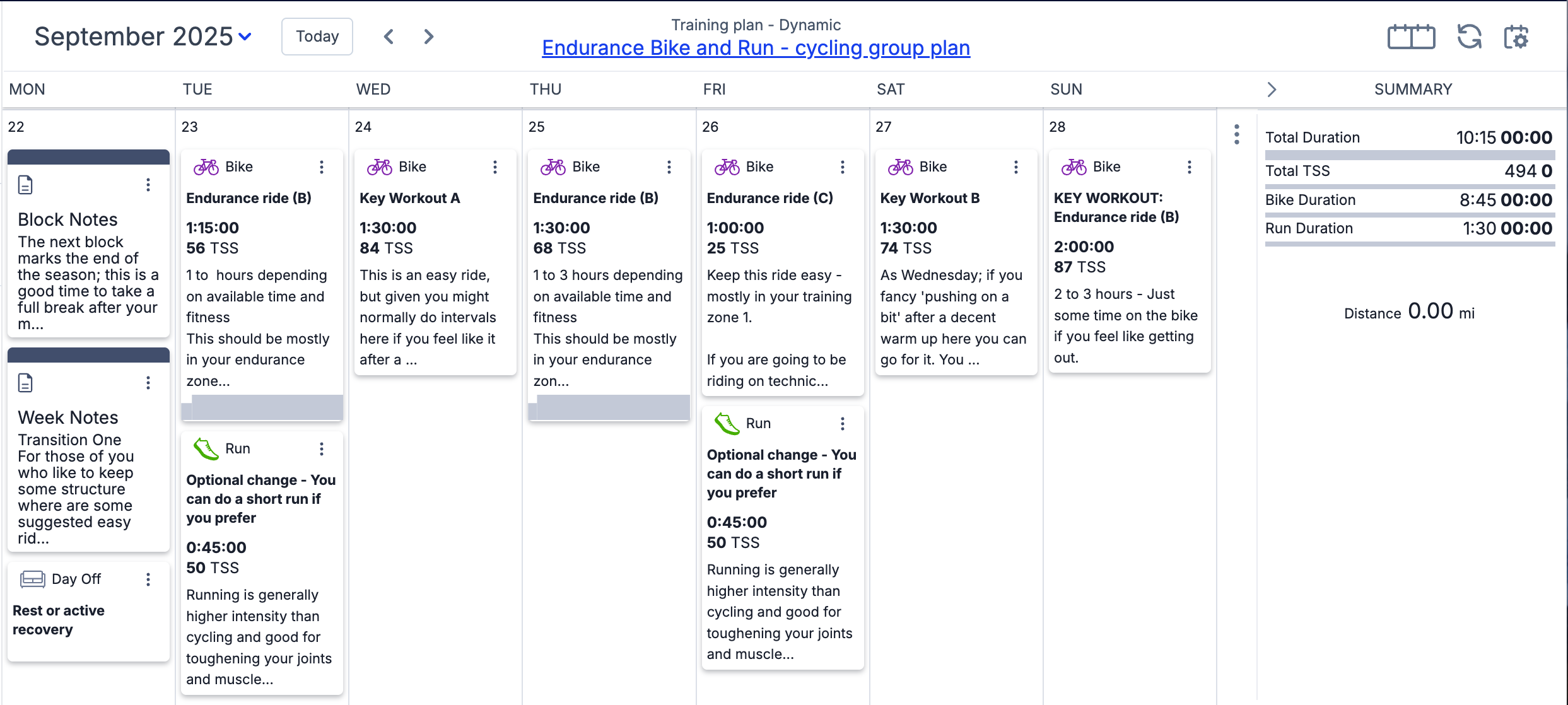
Task: Click the Day Off bed icon
Action: [32, 579]
